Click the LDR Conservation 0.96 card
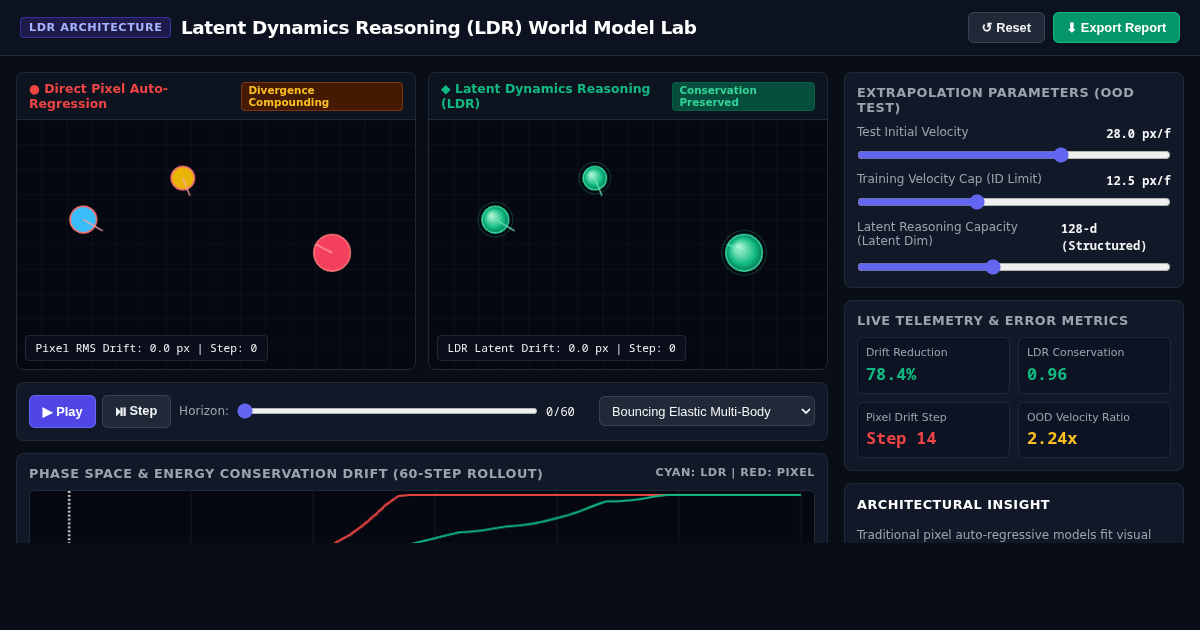The image size is (1200, 630). point(1094,365)
